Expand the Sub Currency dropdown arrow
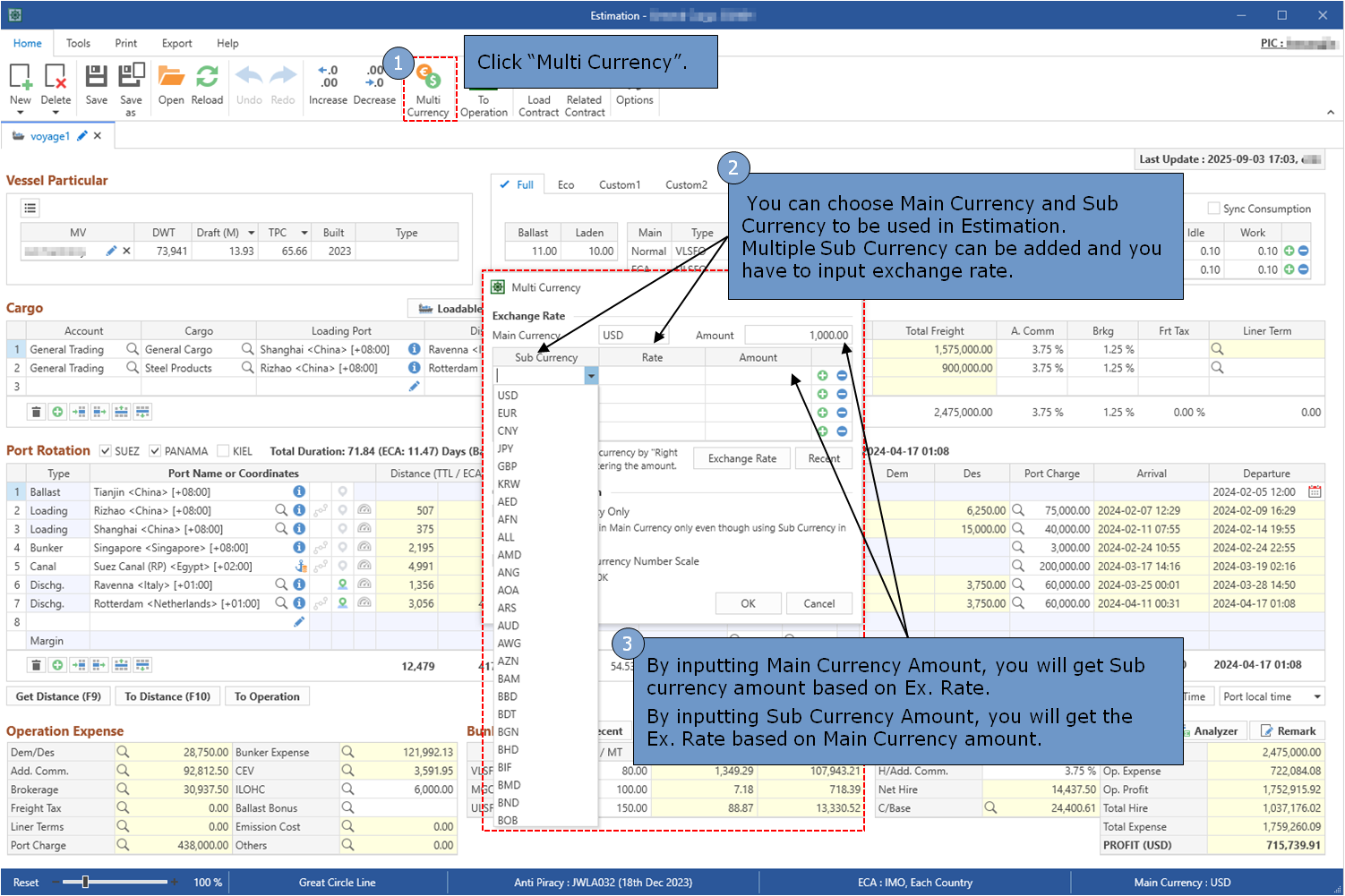1345x896 pixels. coord(591,377)
